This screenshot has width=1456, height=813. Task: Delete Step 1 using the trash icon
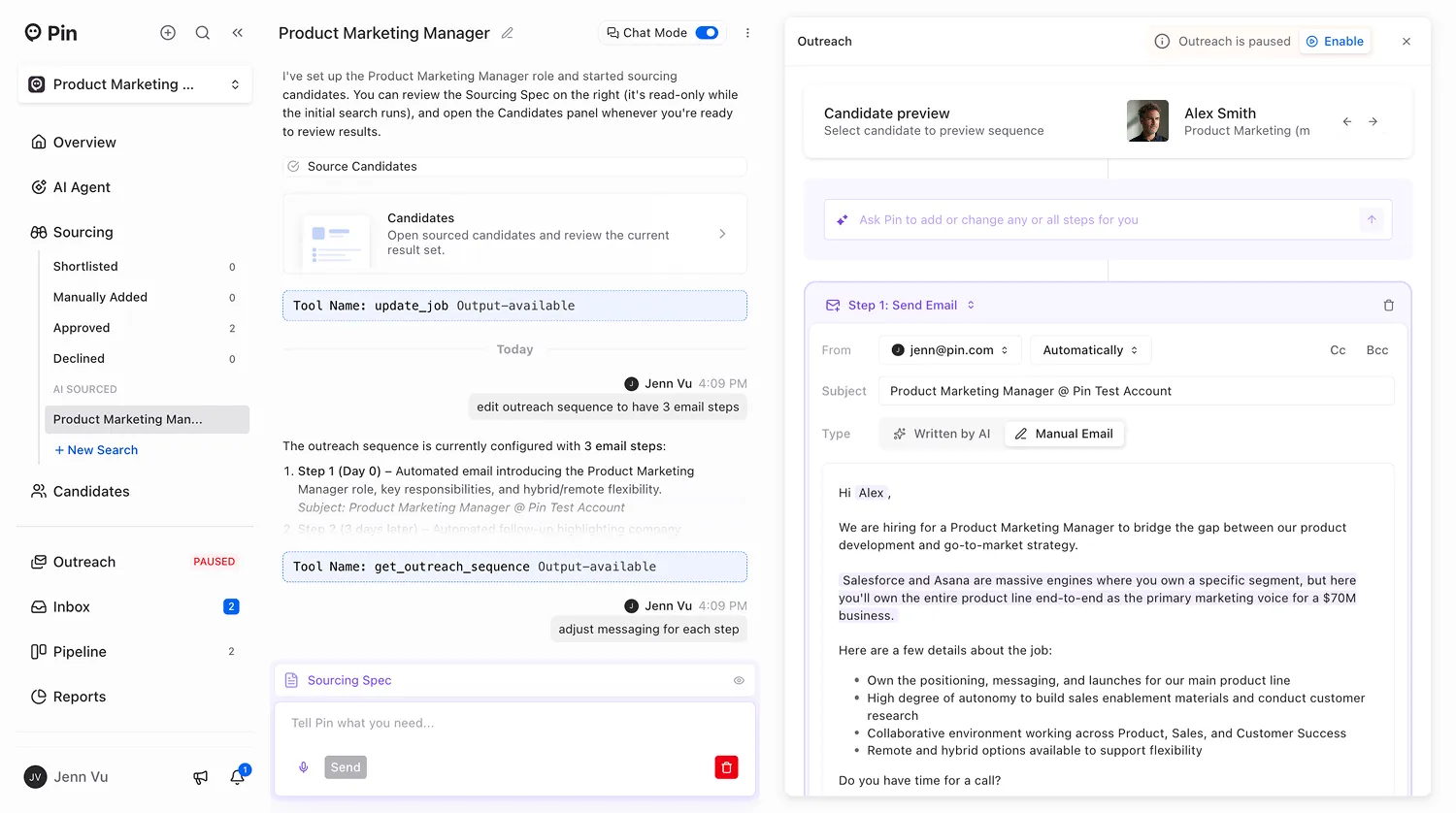click(1389, 306)
